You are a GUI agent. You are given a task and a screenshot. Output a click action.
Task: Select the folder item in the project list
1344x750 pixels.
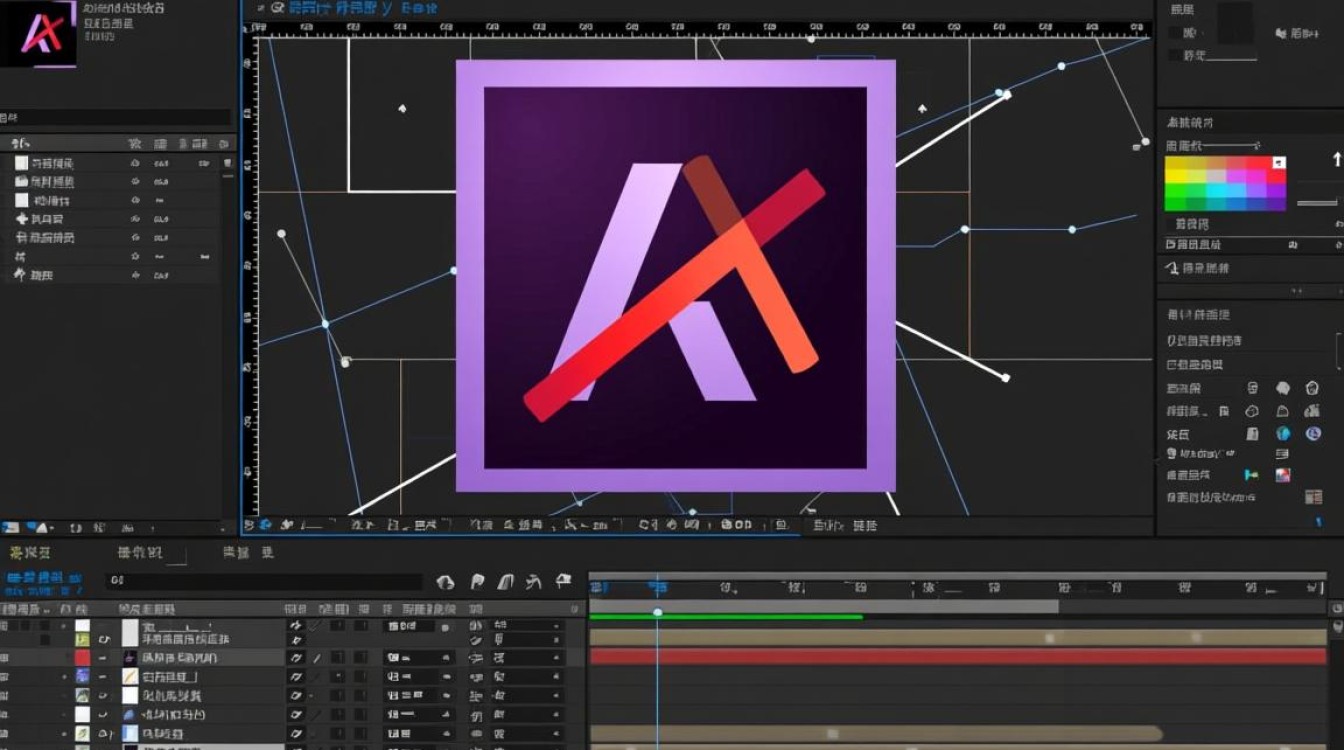pyautogui.click(x=110, y=182)
